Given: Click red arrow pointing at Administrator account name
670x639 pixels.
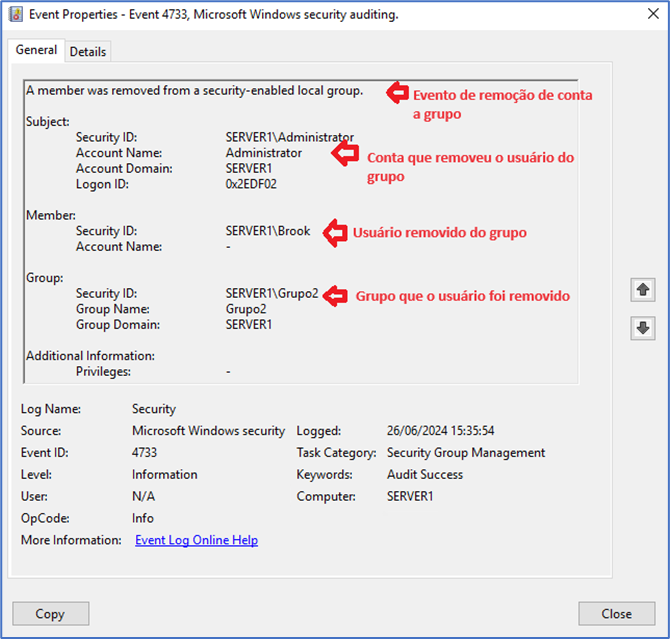Looking at the screenshot, I should [345, 154].
